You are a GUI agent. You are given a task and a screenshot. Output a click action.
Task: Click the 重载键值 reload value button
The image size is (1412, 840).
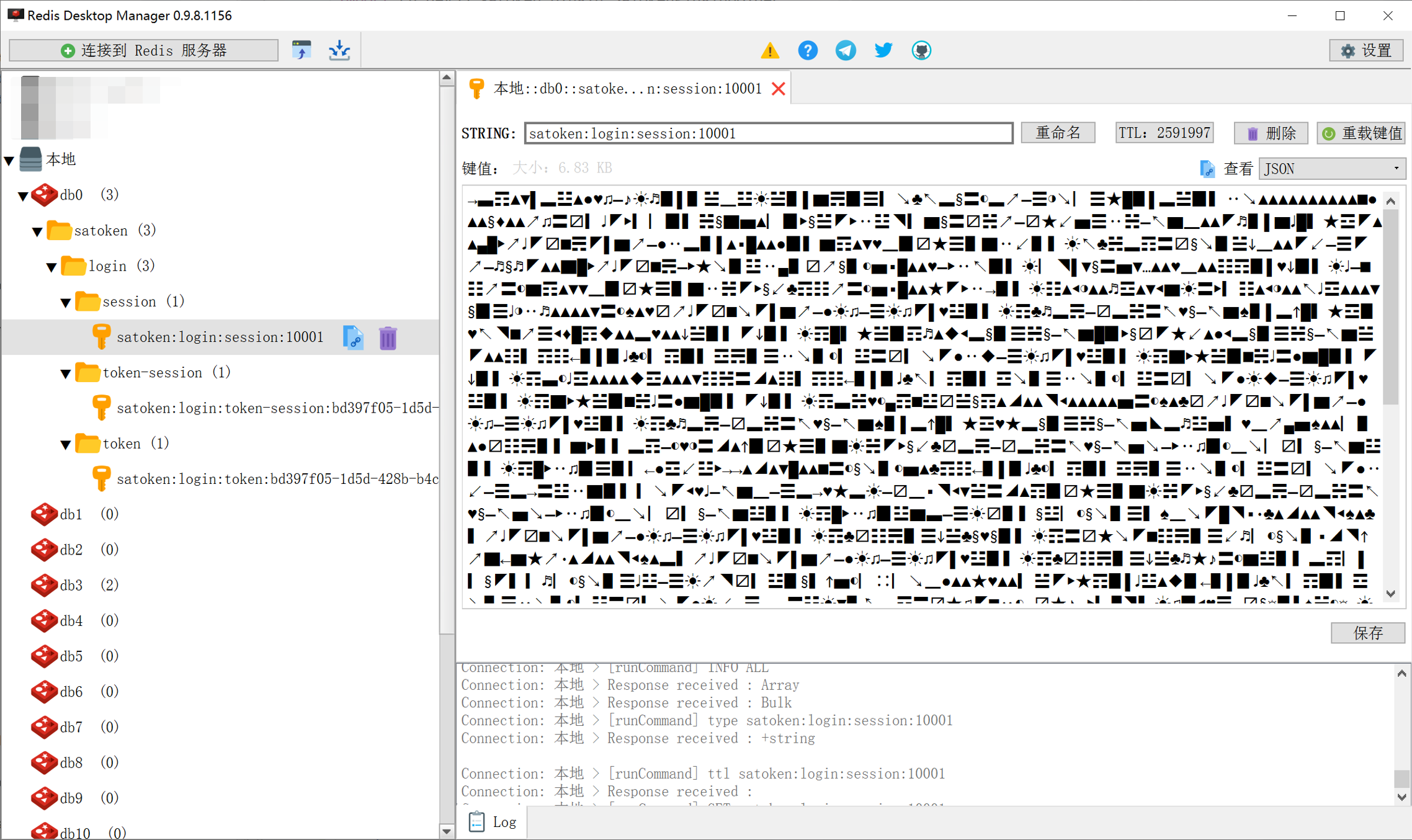pos(1361,133)
